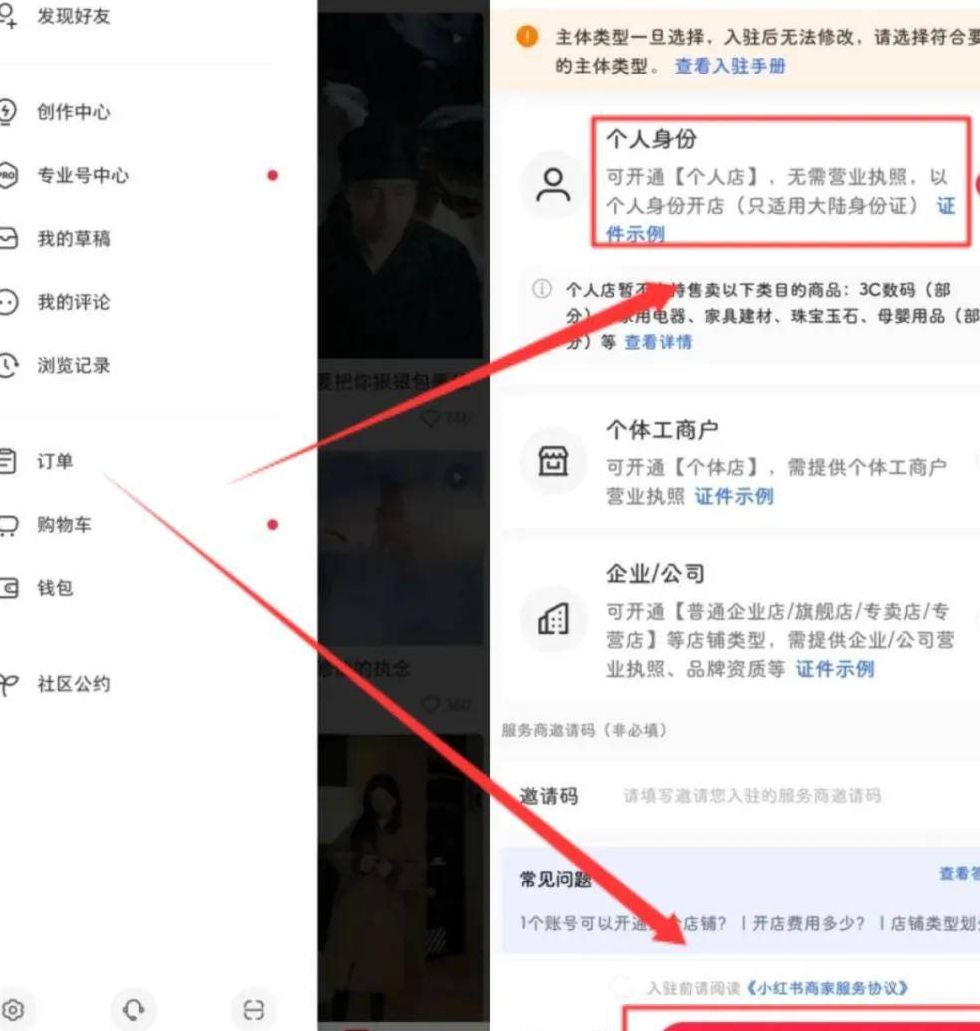
Task: Go to 浏览记录 in the sidebar
Action: coord(73,366)
